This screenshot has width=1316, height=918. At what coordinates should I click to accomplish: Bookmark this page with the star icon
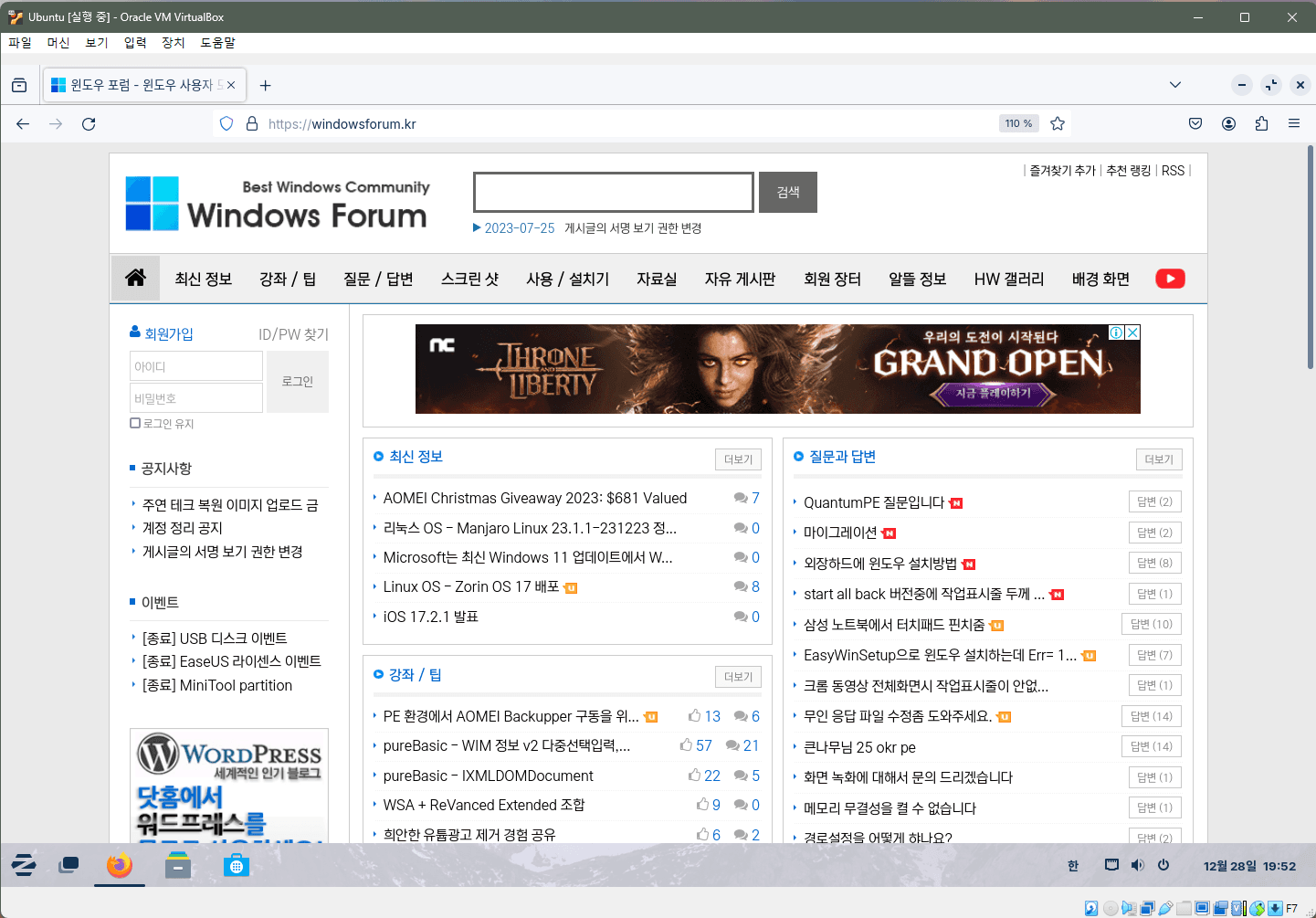[1058, 123]
